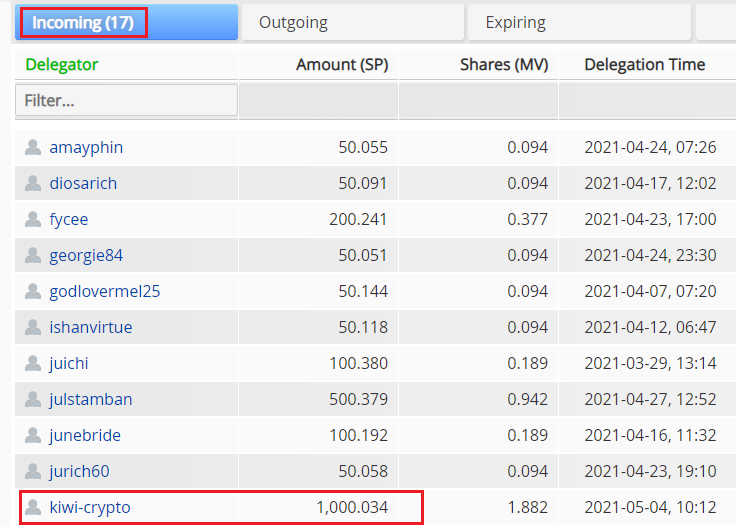The width and height of the screenshot is (736, 527).
Task: Open the ishanvirtue delegator profile link
Action: 91,327
